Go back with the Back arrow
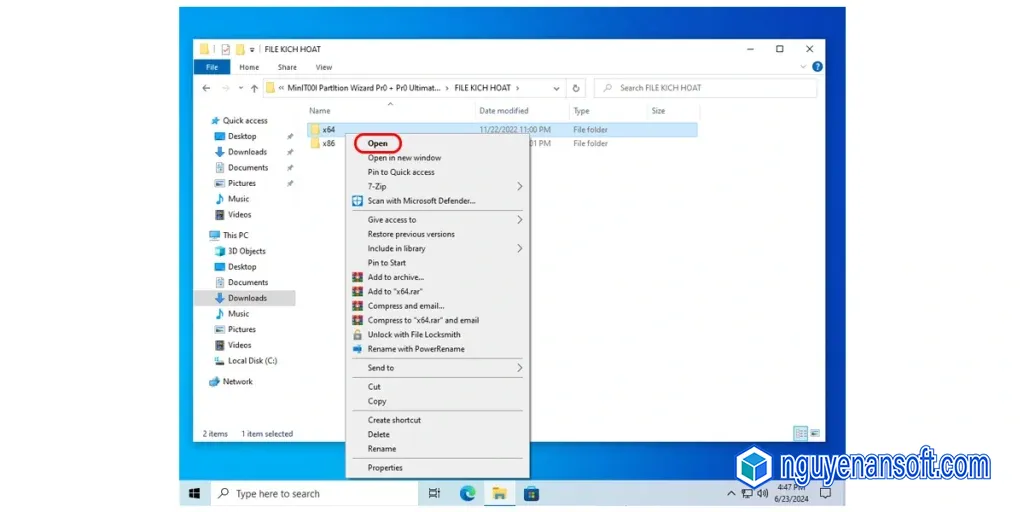The image size is (1024, 512). pos(206,88)
